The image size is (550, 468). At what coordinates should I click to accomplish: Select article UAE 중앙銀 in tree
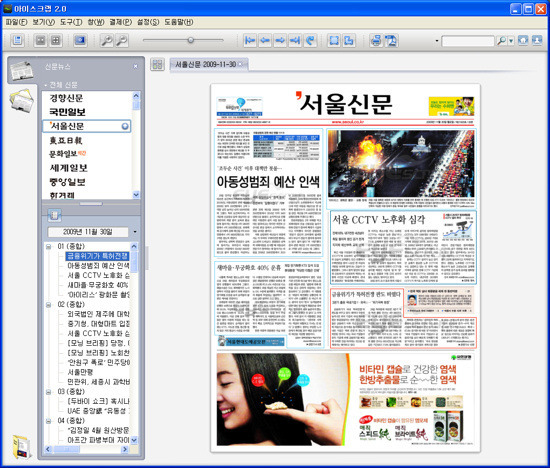click(x=98, y=411)
